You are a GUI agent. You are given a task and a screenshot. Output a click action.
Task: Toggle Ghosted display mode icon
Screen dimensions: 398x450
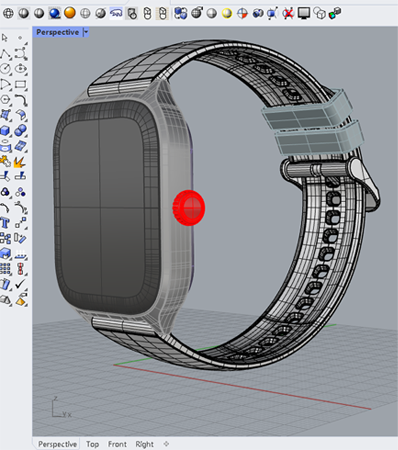pyautogui.click(x=85, y=13)
